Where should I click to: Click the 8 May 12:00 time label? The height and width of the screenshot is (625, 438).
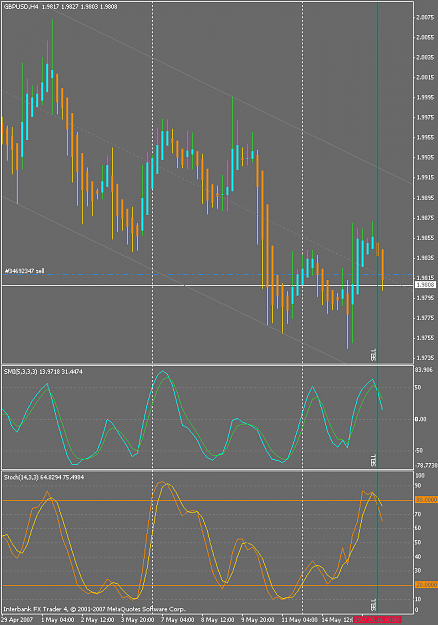(218, 620)
